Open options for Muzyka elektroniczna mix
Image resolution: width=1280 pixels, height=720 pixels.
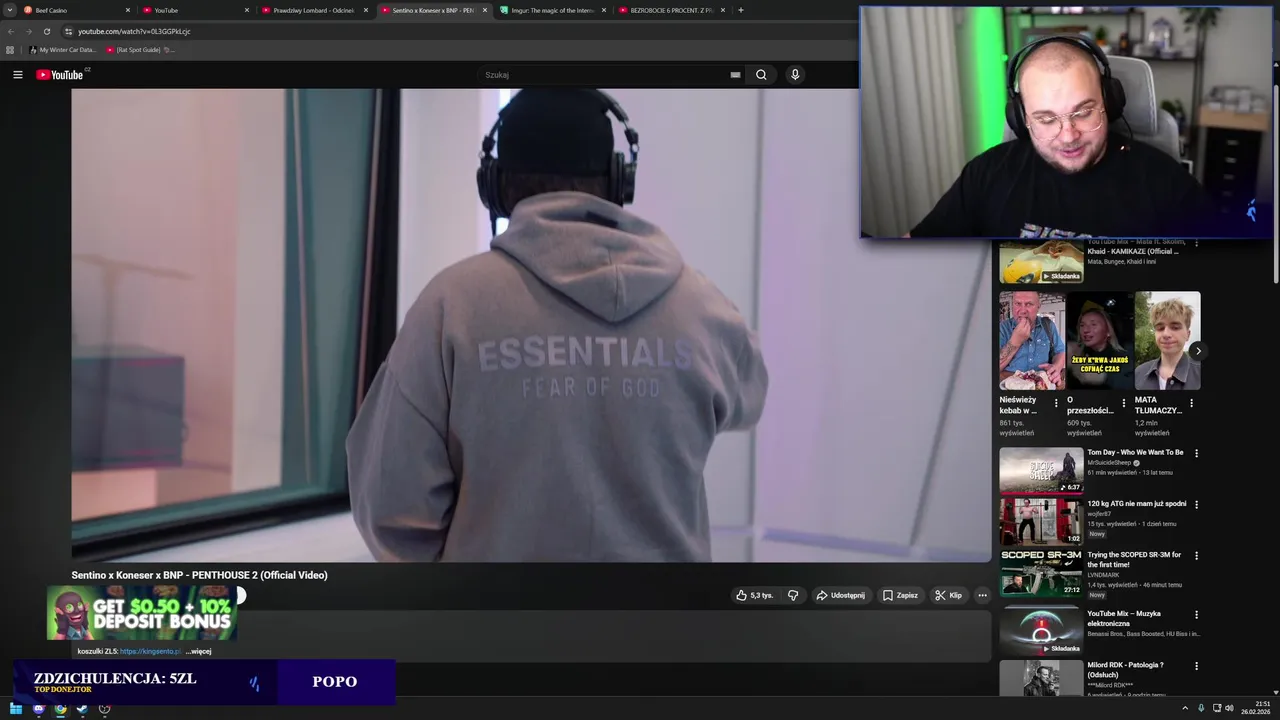pos(1196,614)
